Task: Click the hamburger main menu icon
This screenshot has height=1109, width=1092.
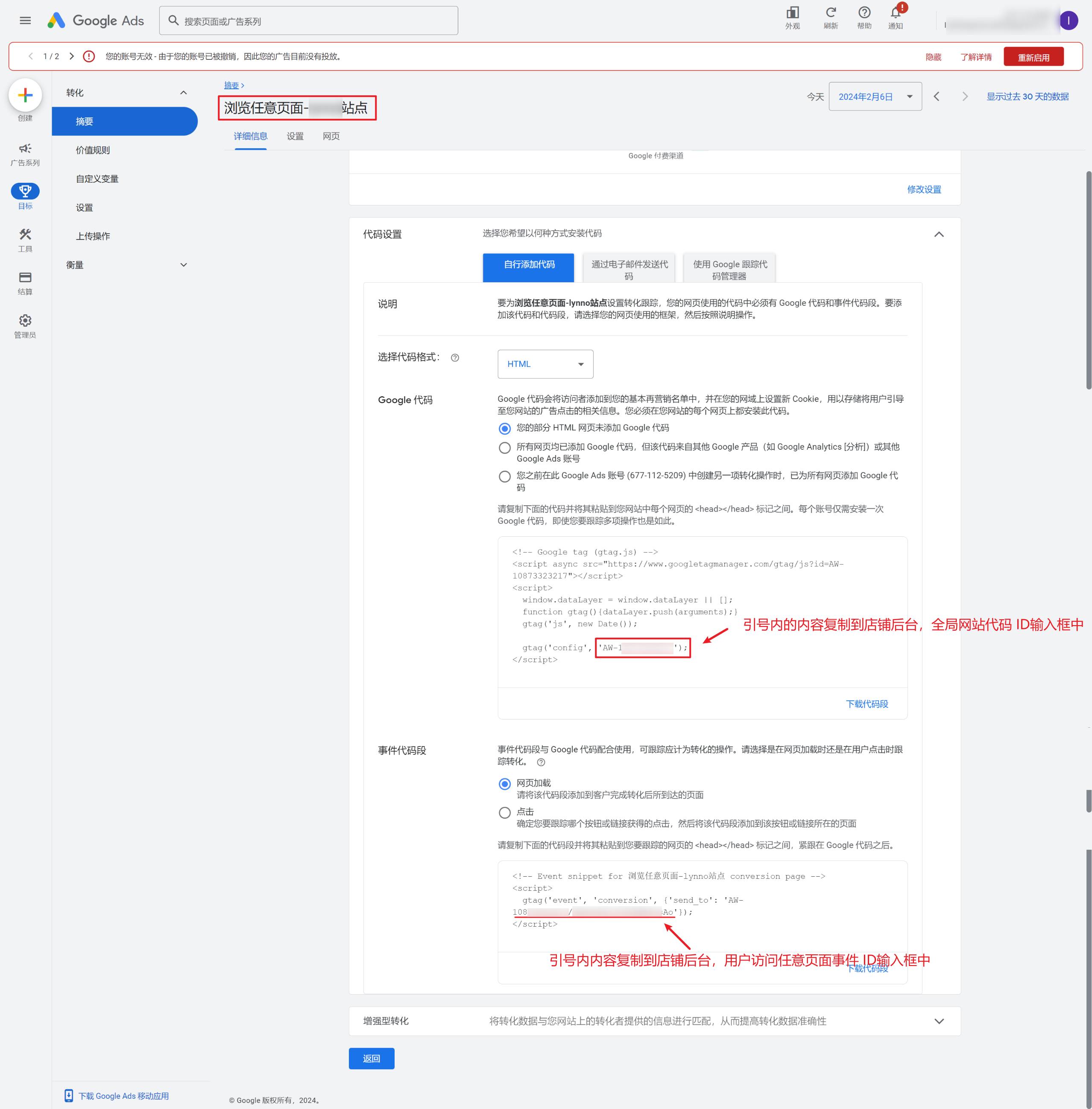Action: click(25, 20)
